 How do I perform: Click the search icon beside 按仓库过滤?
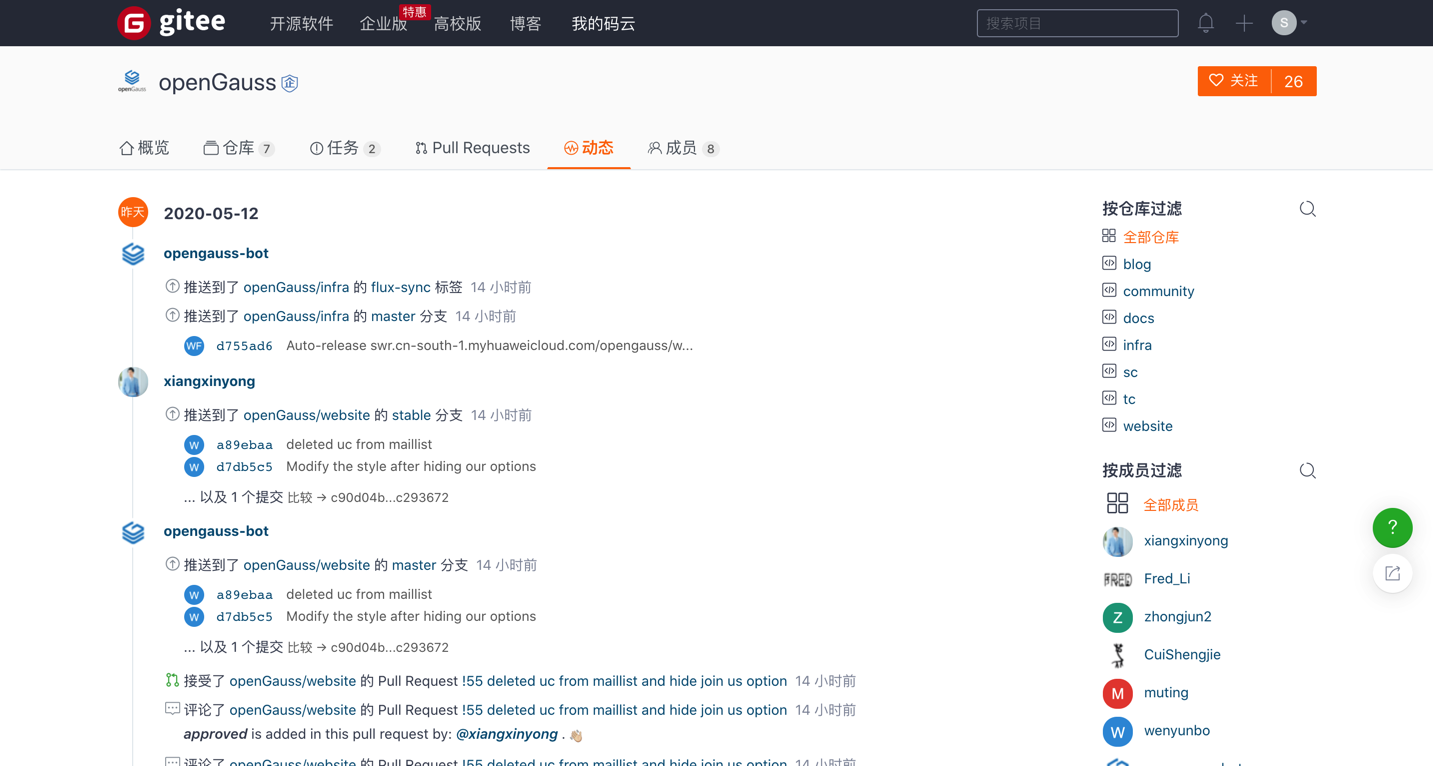pyautogui.click(x=1307, y=209)
